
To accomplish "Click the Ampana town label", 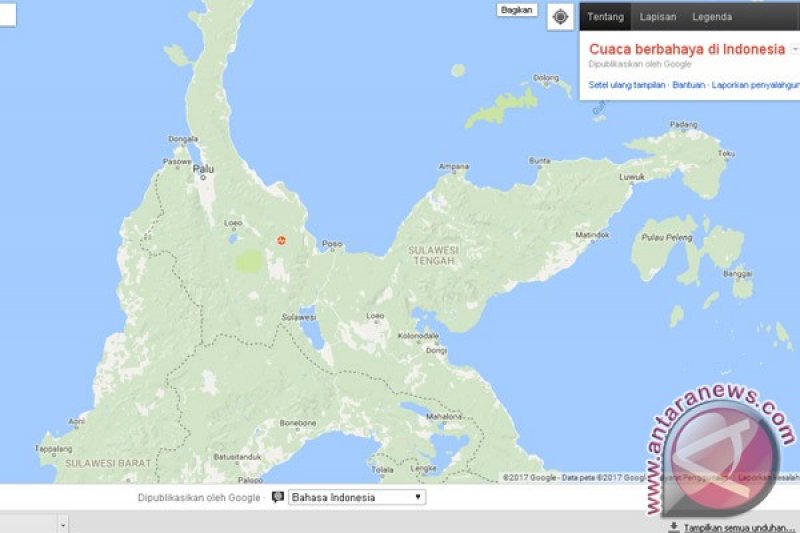I will click(x=454, y=166).
